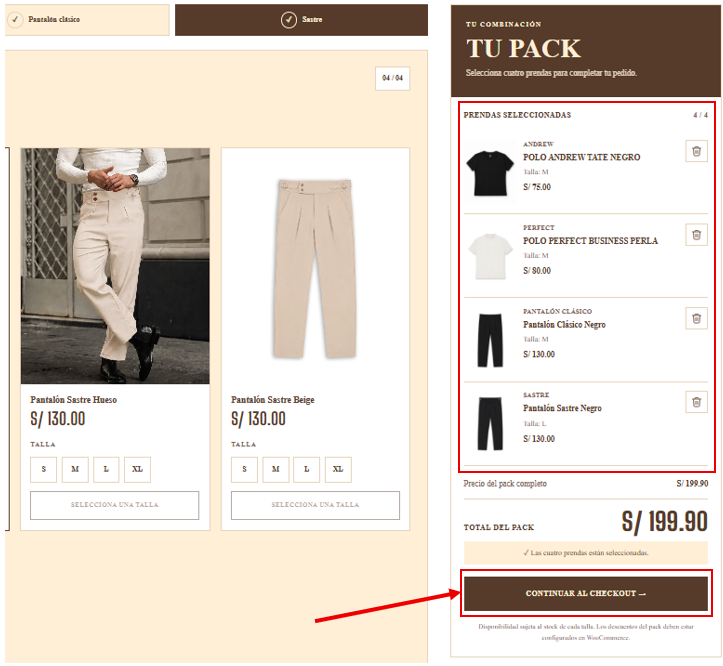Screen dimensions: 723x666
Task: Select size S for Pantalón Sastre Hueso
Action: click(43, 470)
